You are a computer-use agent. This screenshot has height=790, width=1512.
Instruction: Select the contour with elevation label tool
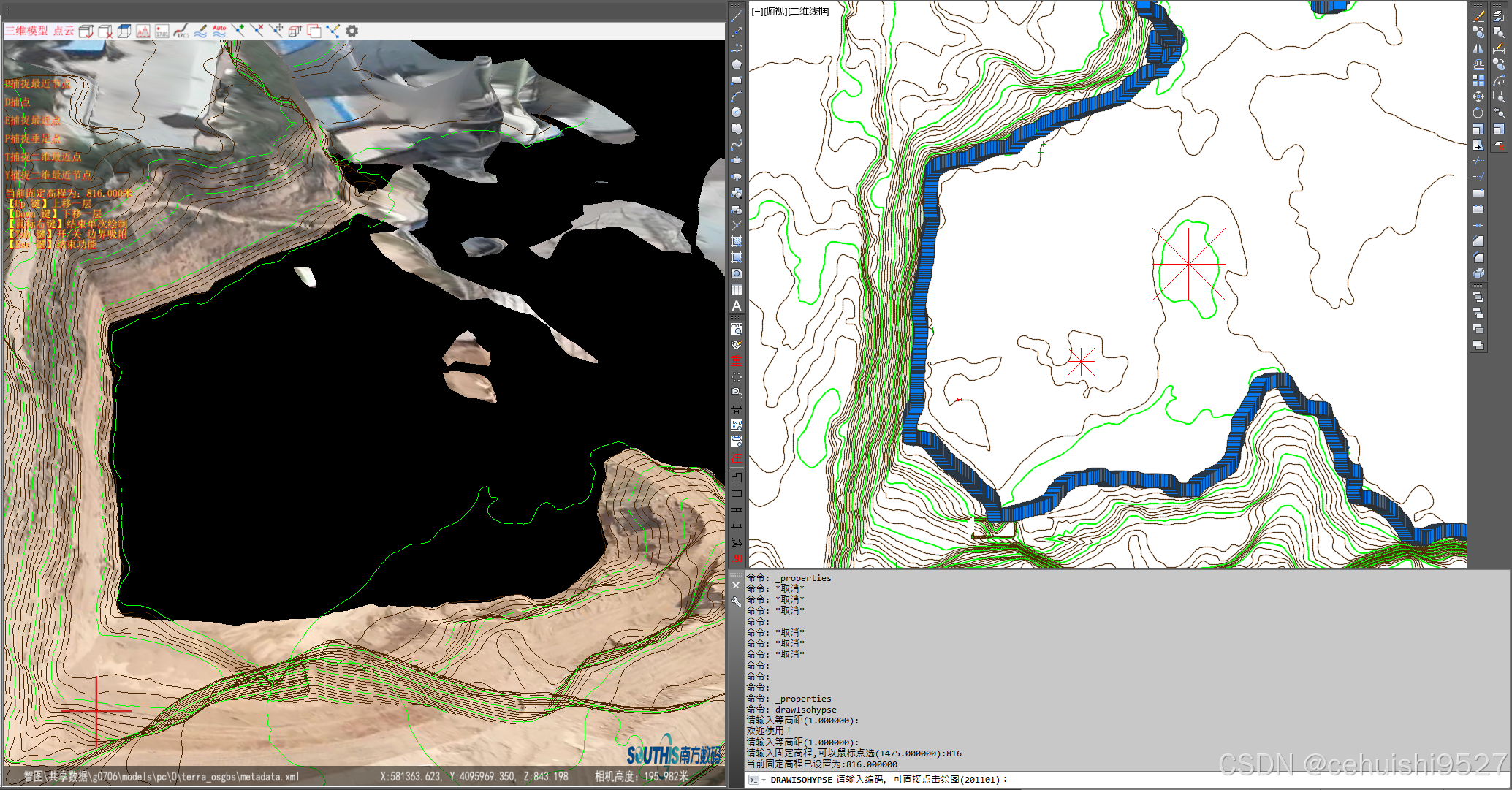(181, 31)
